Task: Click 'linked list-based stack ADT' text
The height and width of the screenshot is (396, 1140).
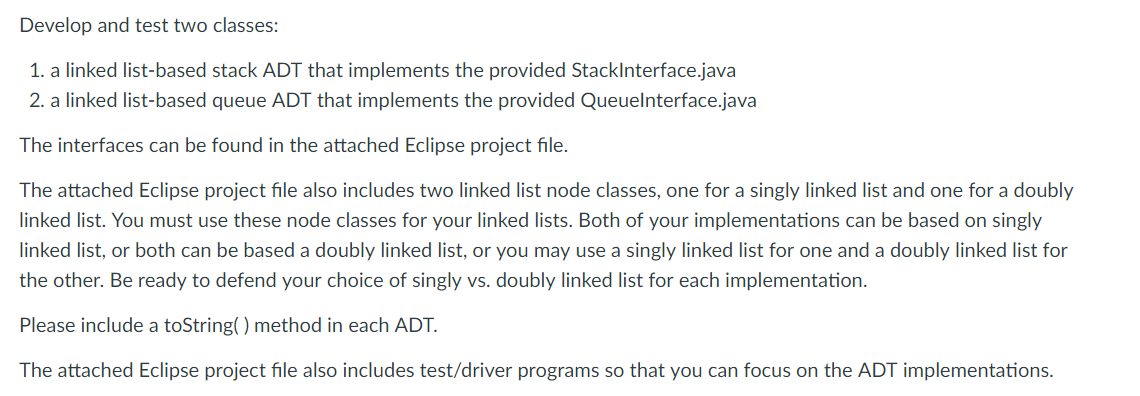Action: pyautogui.click(x=185, y=70)
